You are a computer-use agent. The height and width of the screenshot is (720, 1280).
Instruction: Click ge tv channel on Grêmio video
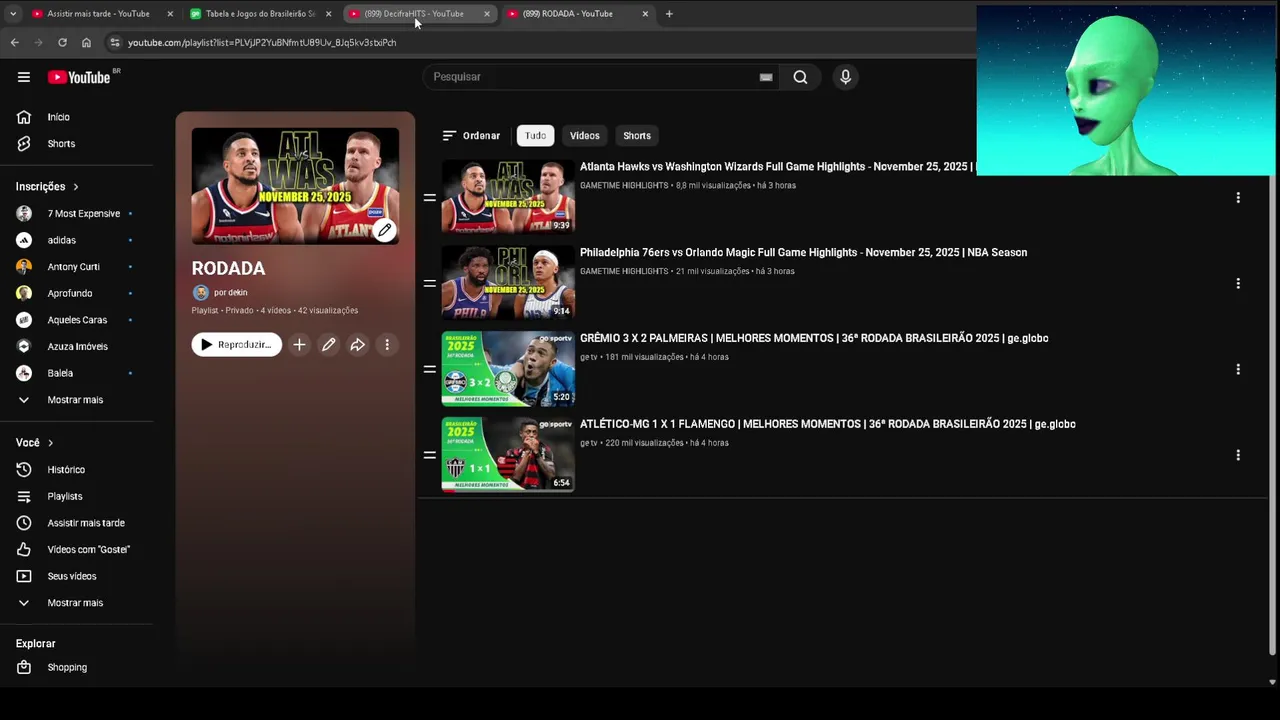pyautogui.click(x=588, y=357)
